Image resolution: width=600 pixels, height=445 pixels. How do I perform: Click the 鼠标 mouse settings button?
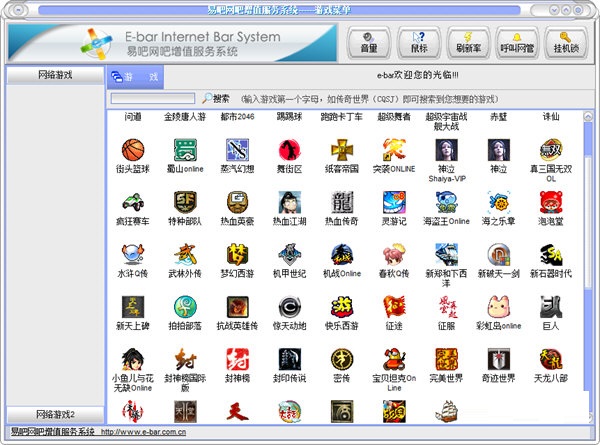[419, 43]
